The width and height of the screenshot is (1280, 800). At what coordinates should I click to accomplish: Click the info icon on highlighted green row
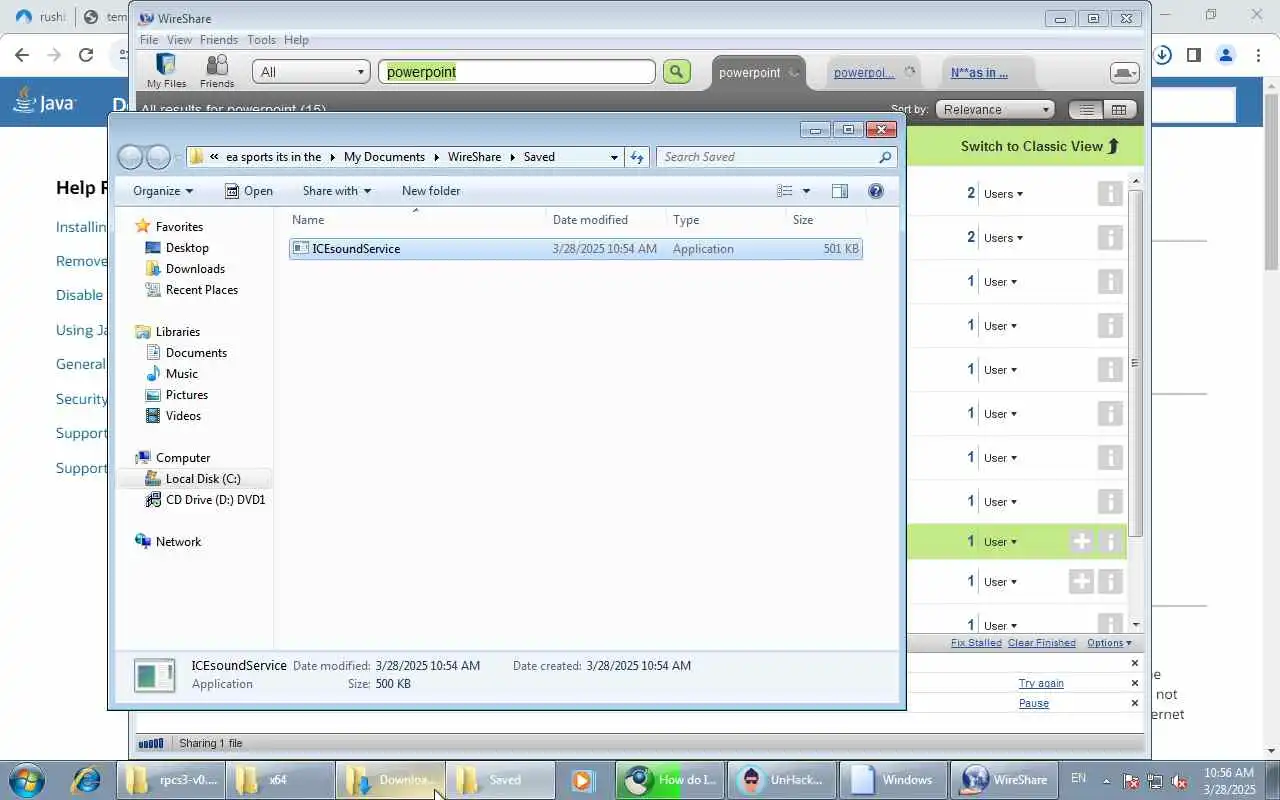click(x=1109, y=542)
